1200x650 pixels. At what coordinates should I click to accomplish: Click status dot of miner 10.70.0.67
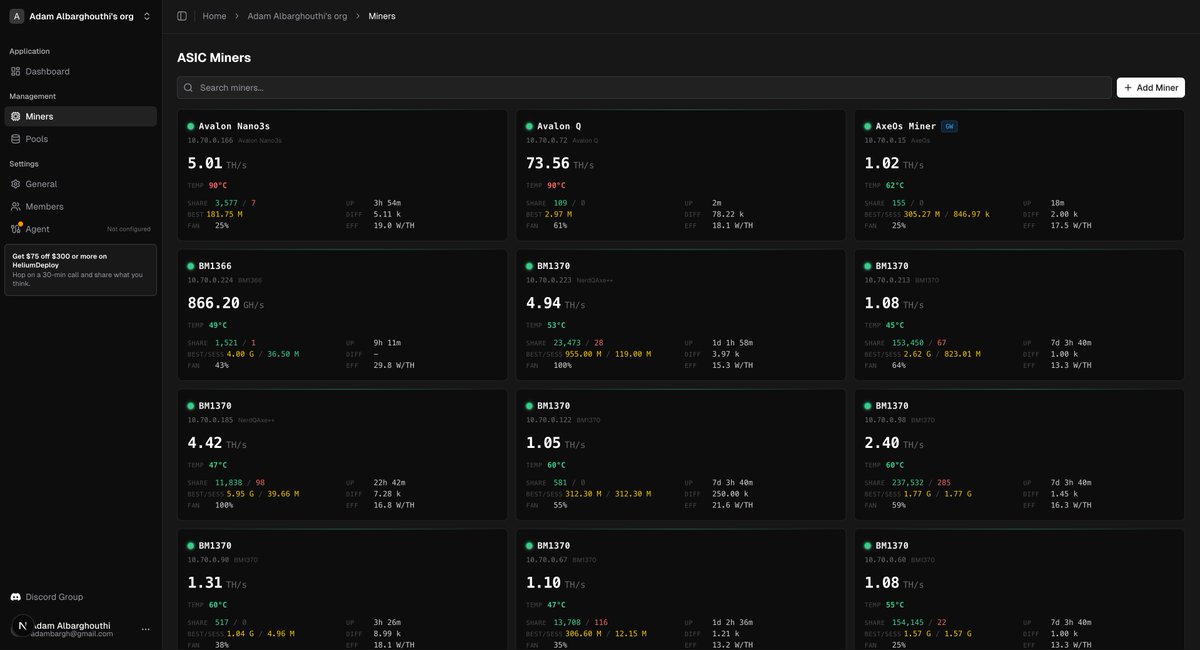coord(530,546)
